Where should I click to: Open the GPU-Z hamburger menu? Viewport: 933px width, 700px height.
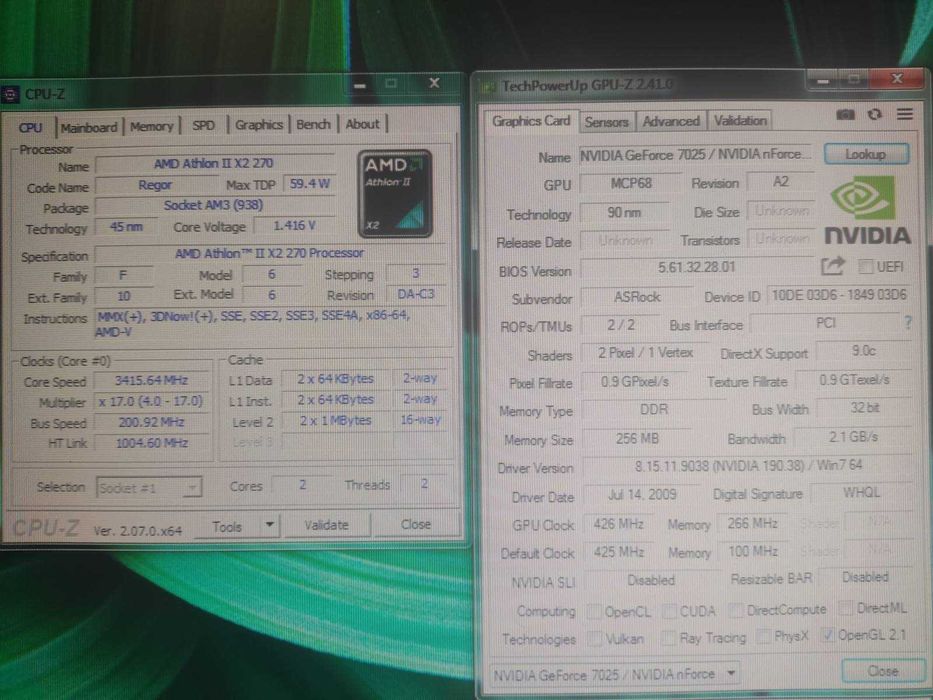(904, 113)
